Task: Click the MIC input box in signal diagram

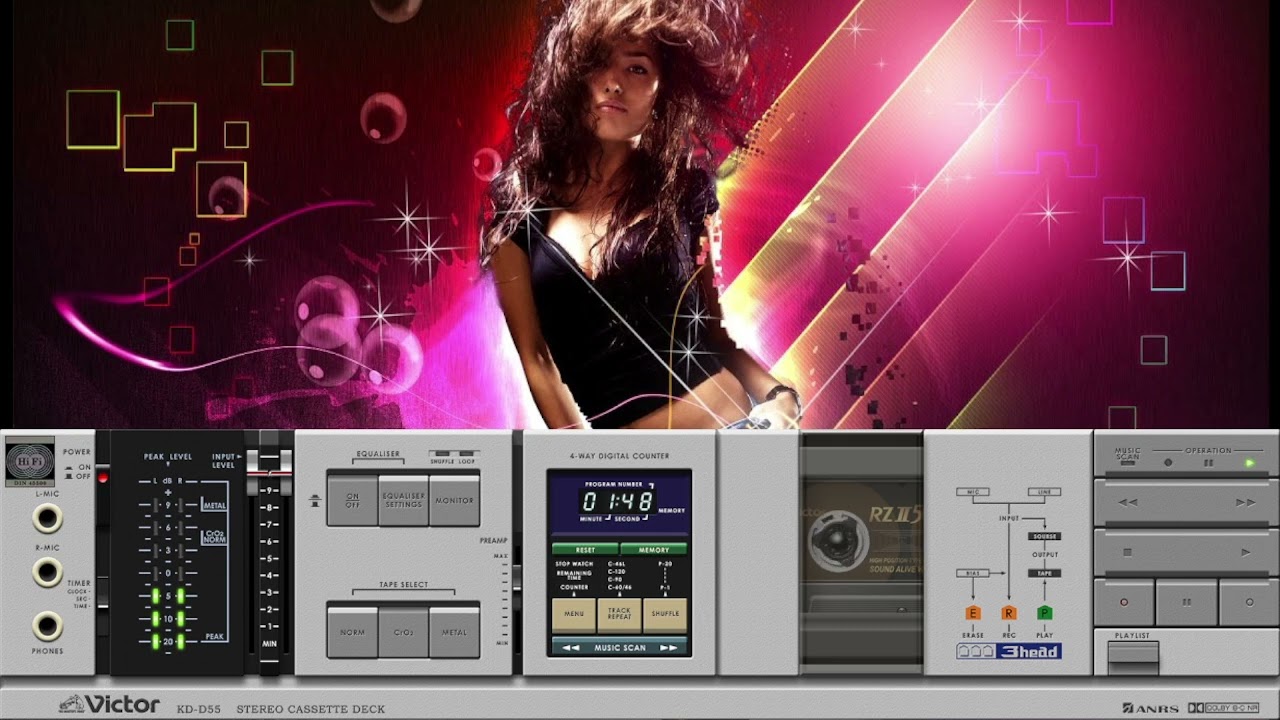Action: click(972, 492)
